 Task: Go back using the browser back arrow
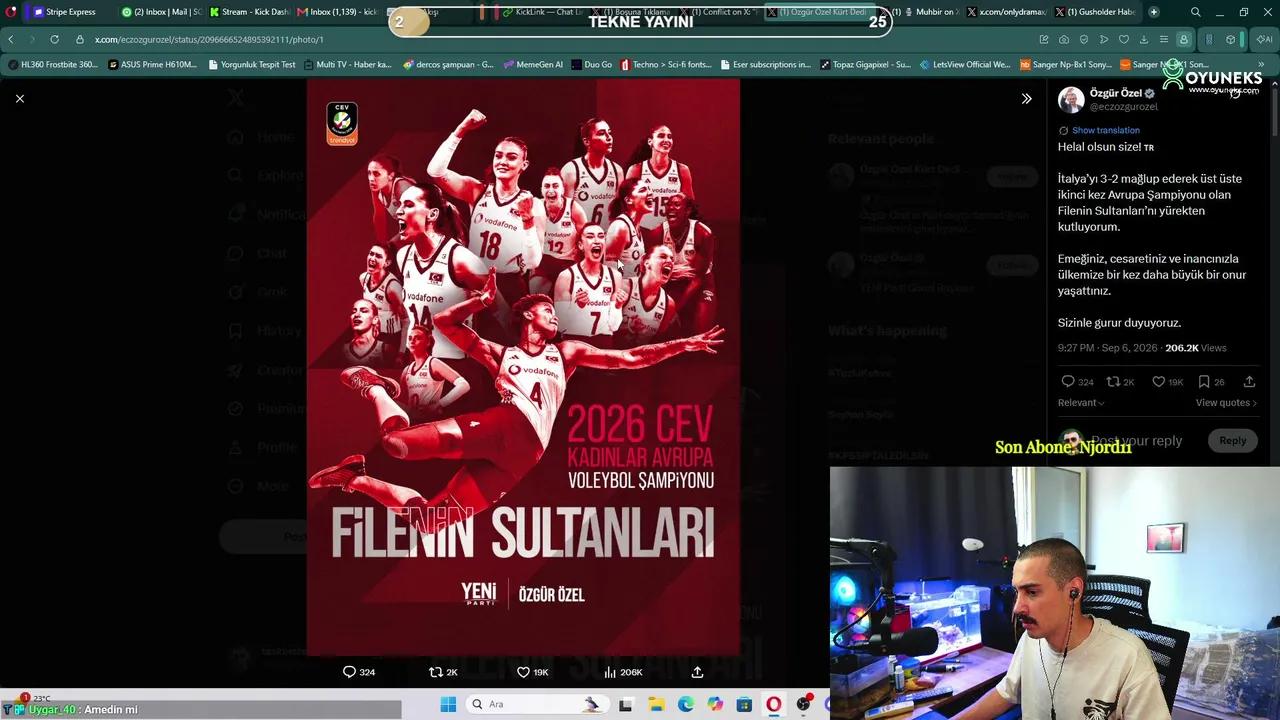(11, 39)
